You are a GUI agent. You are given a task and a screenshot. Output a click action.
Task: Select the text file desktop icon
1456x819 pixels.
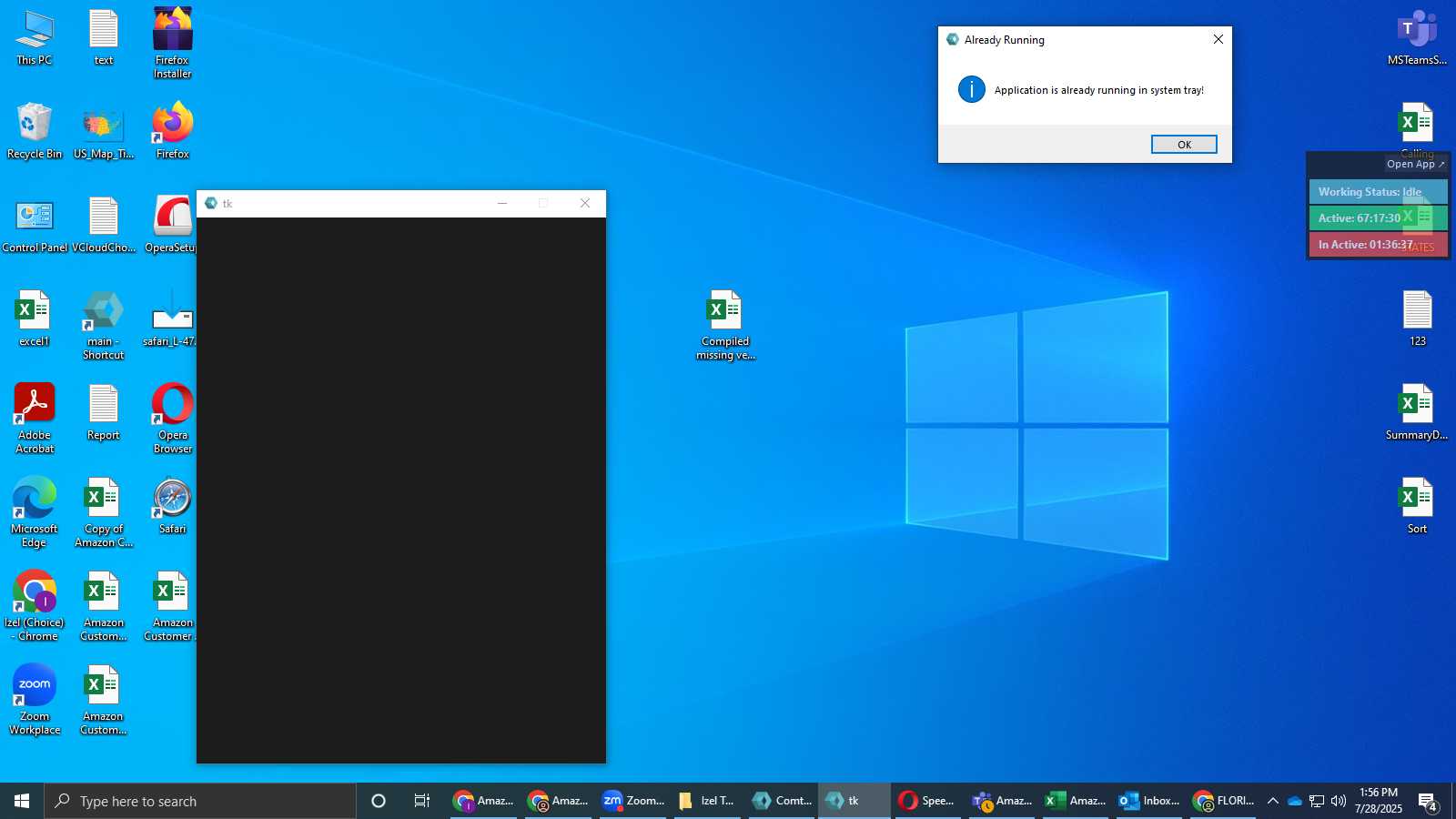pos(104,39)
